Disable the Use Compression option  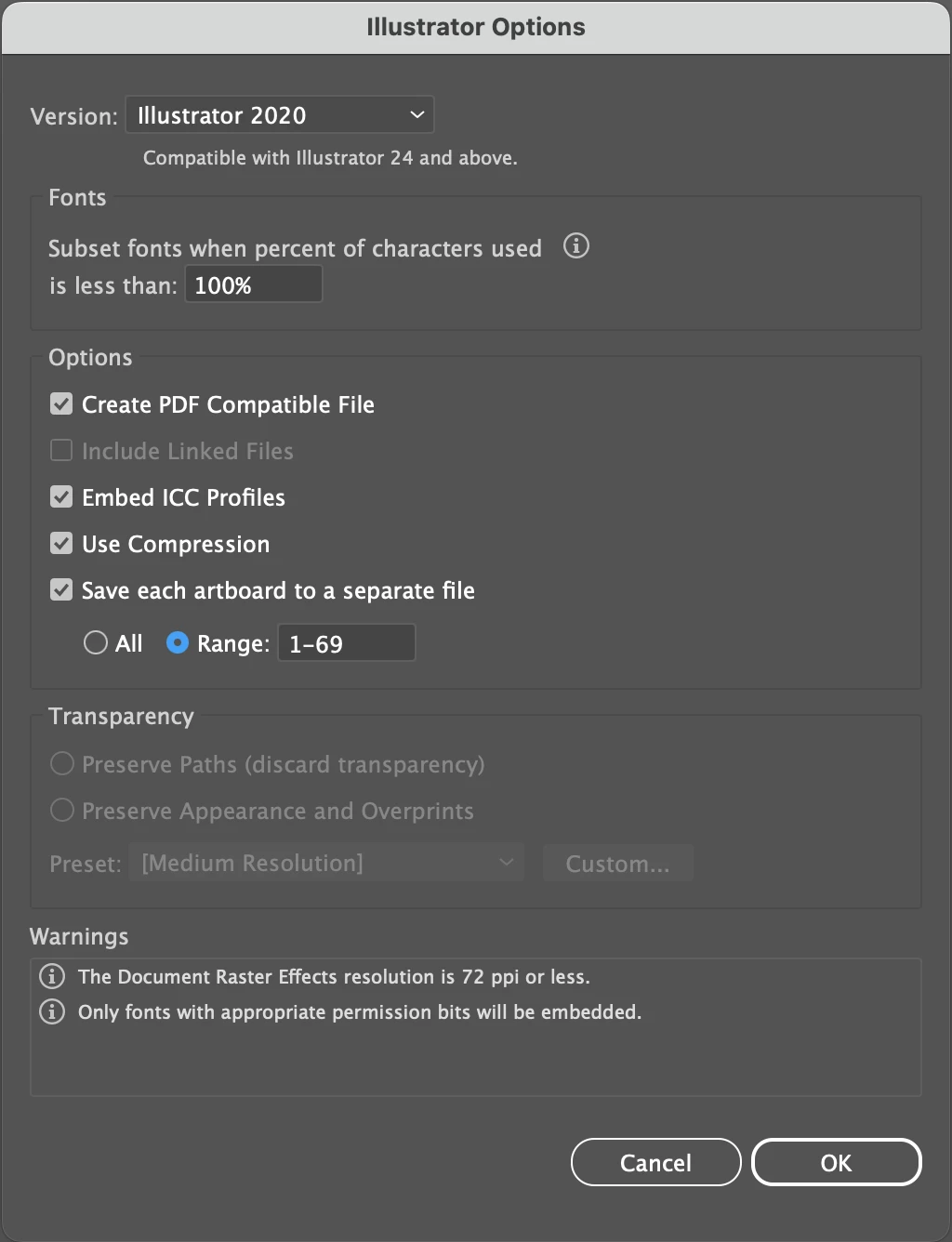pos(61,544)
